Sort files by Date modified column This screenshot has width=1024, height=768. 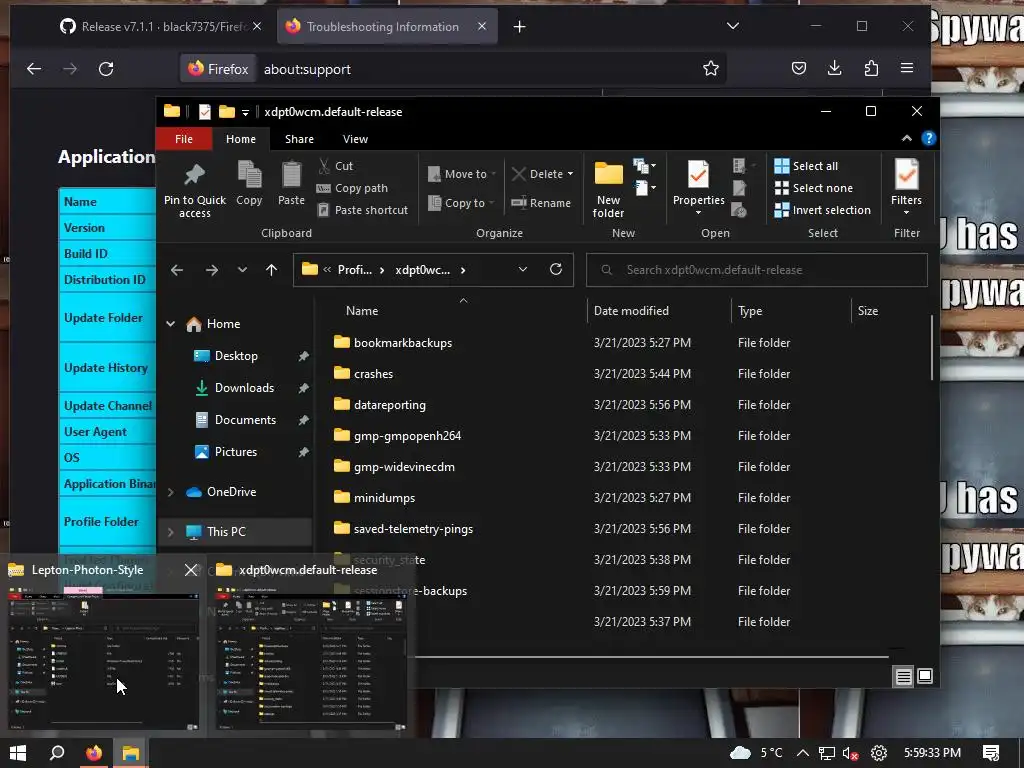[631, 311]
